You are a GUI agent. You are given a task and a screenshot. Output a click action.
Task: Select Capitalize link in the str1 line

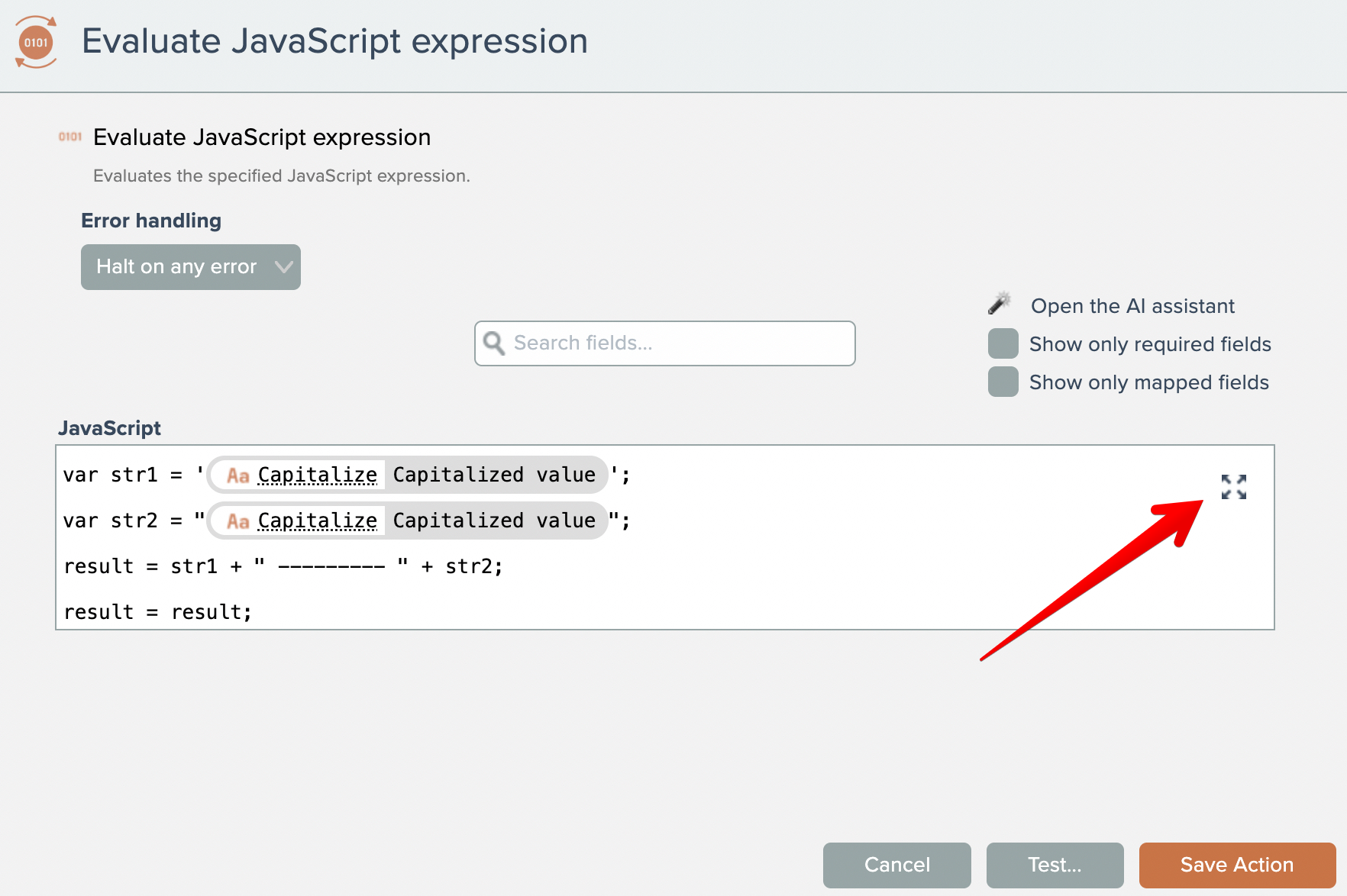click(x=318, y=475)
